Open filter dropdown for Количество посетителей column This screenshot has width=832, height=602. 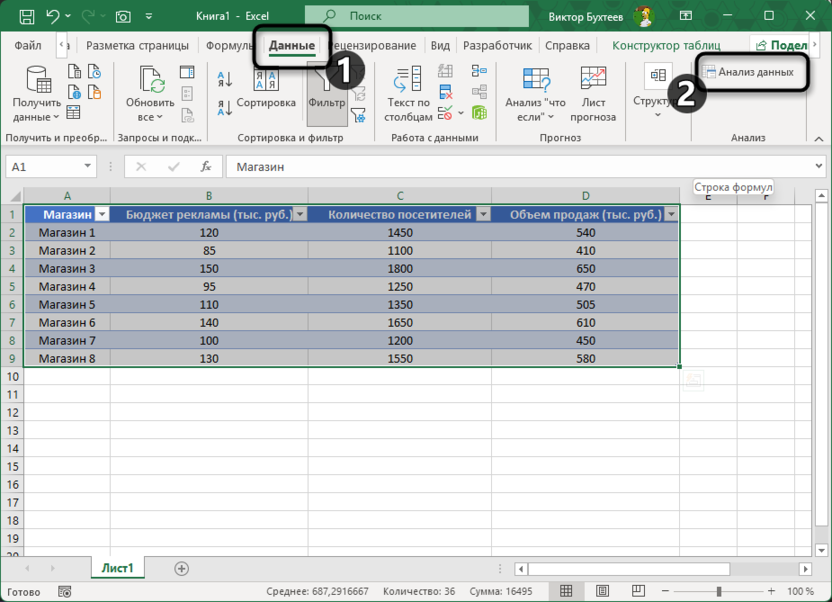tap(482, 214)
